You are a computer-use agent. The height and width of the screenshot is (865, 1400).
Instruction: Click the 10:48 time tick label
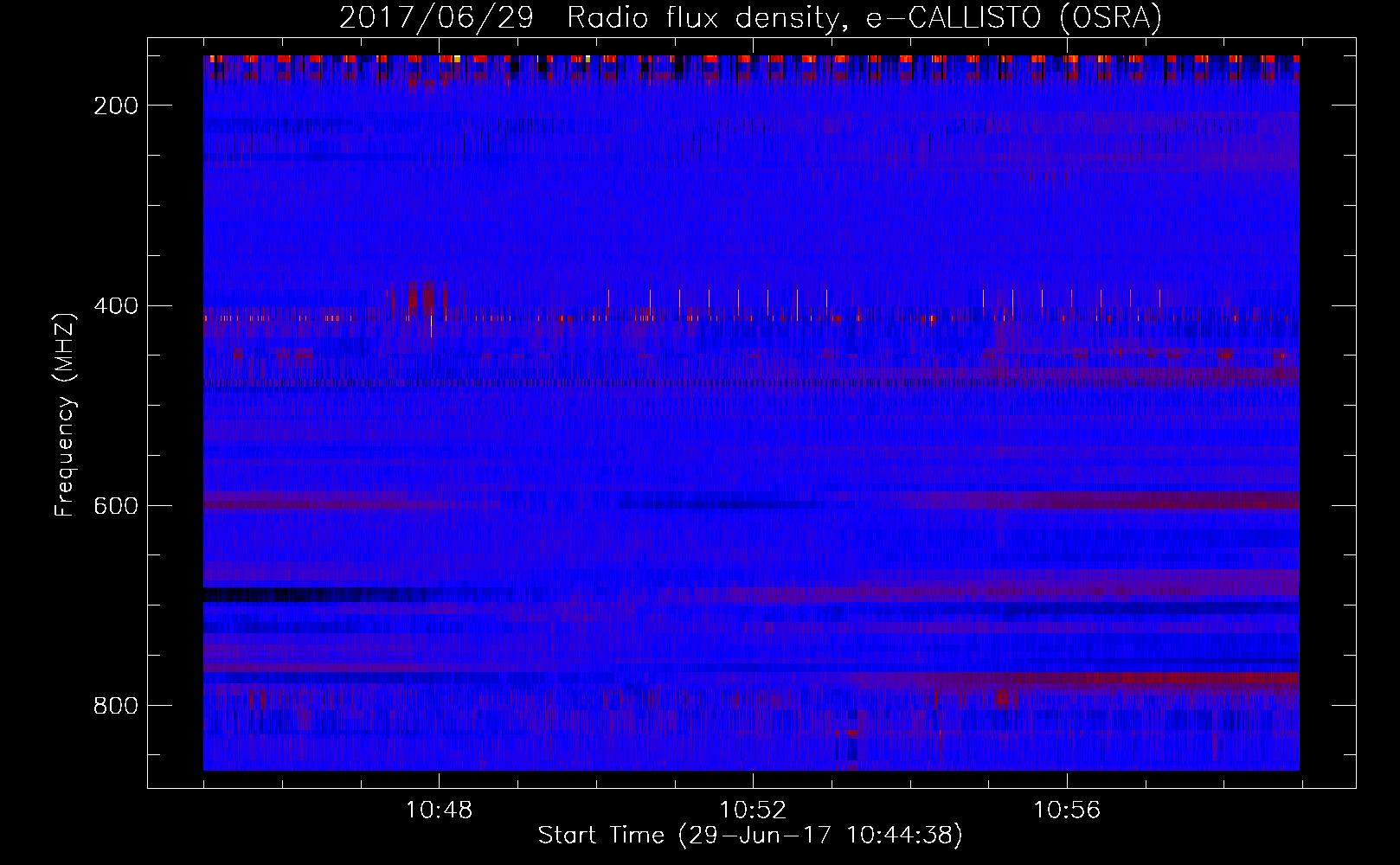(x=439, y=811)
